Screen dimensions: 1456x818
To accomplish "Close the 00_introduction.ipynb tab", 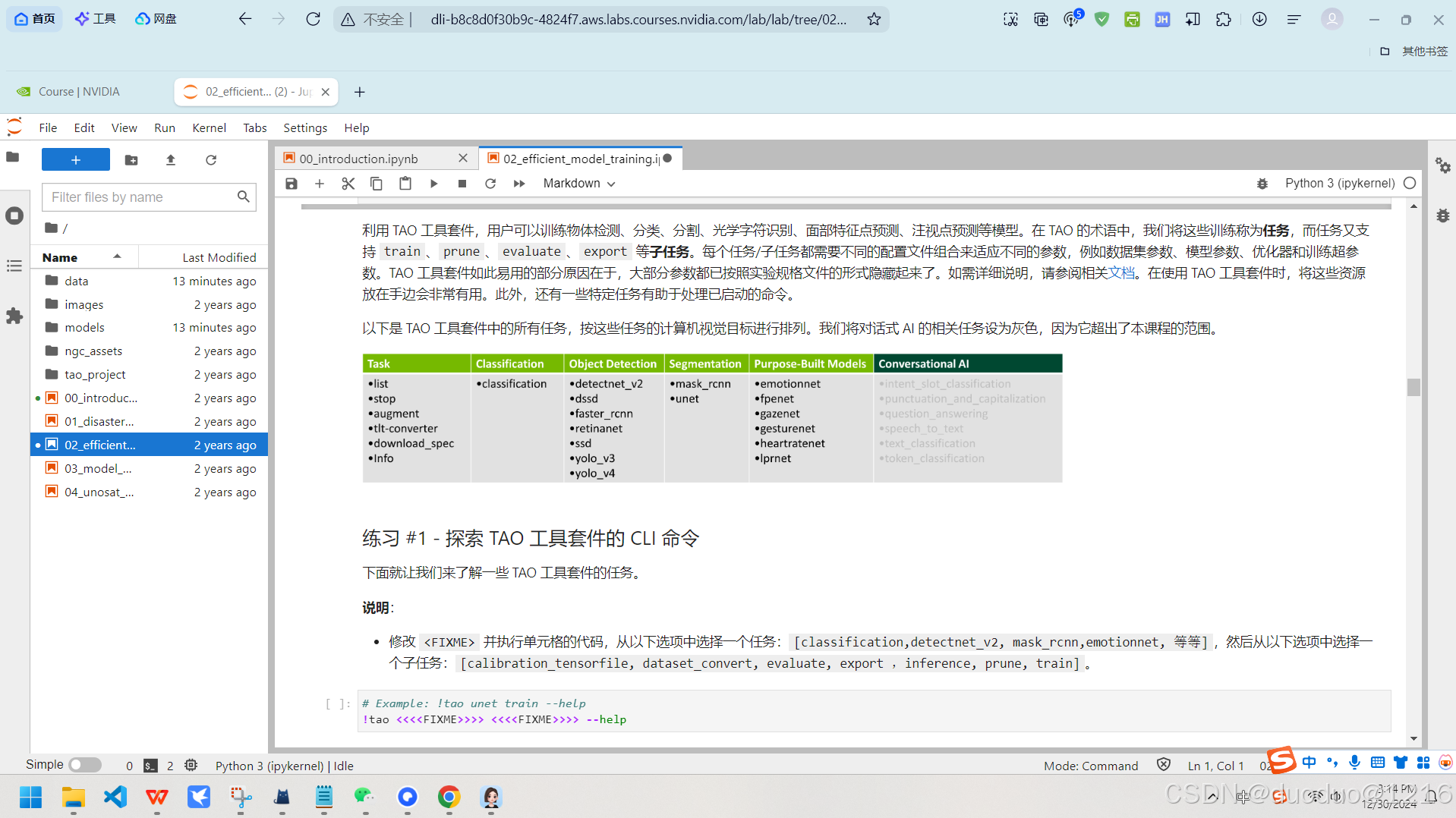I will click(463, 159).
